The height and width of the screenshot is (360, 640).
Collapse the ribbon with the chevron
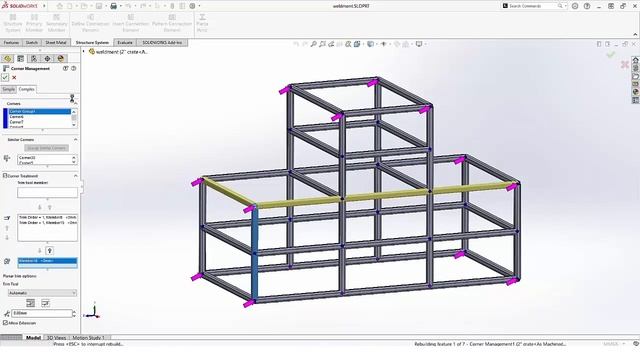pos(635,34)
